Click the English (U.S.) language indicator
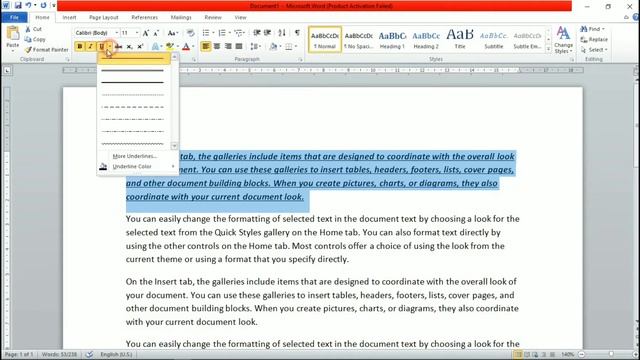The width and height of the screenshot is (640, 360). (116, 354)
